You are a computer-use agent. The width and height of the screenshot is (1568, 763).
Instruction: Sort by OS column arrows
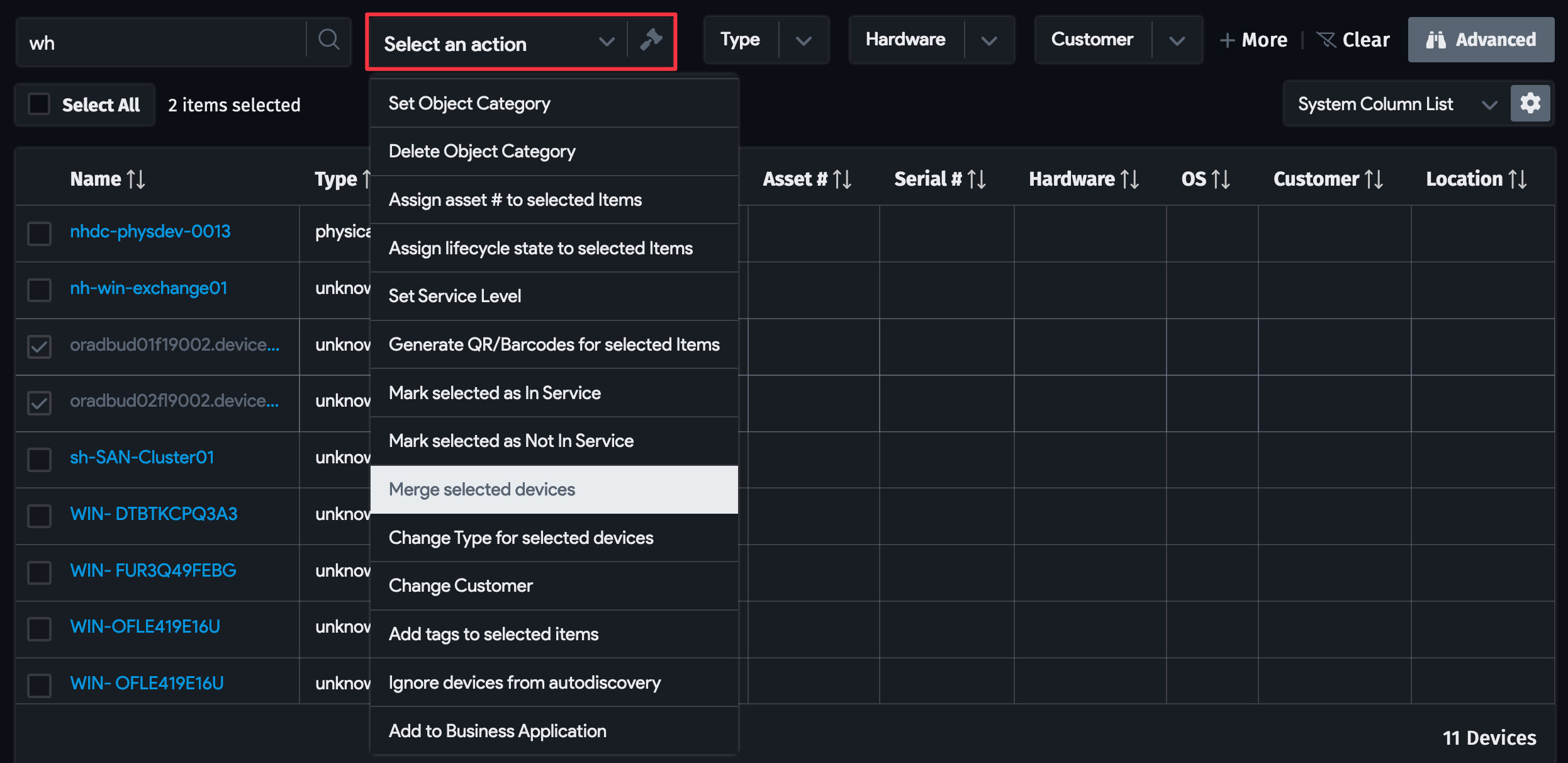[x=1221, y=179]
